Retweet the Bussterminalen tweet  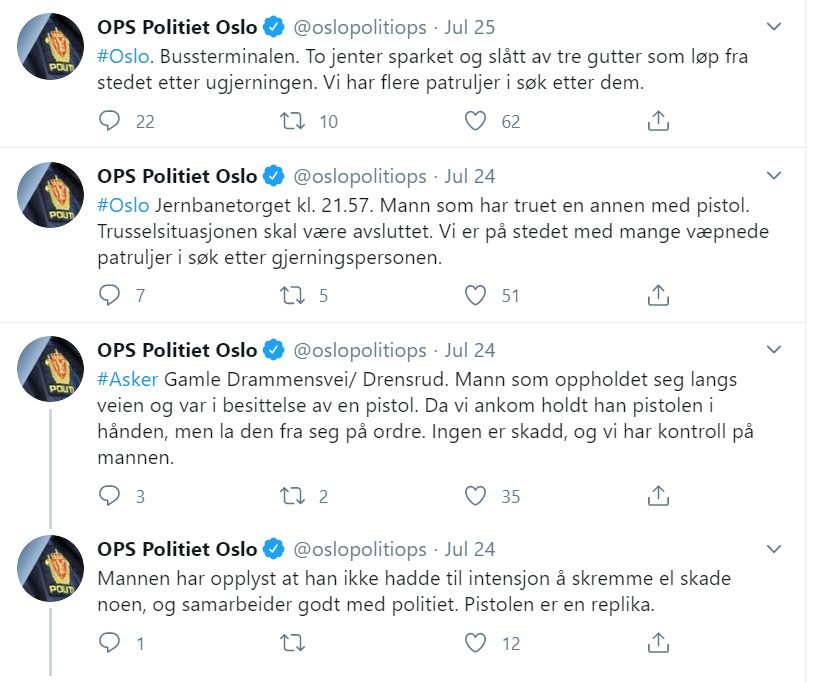click(x=294, y=121)
